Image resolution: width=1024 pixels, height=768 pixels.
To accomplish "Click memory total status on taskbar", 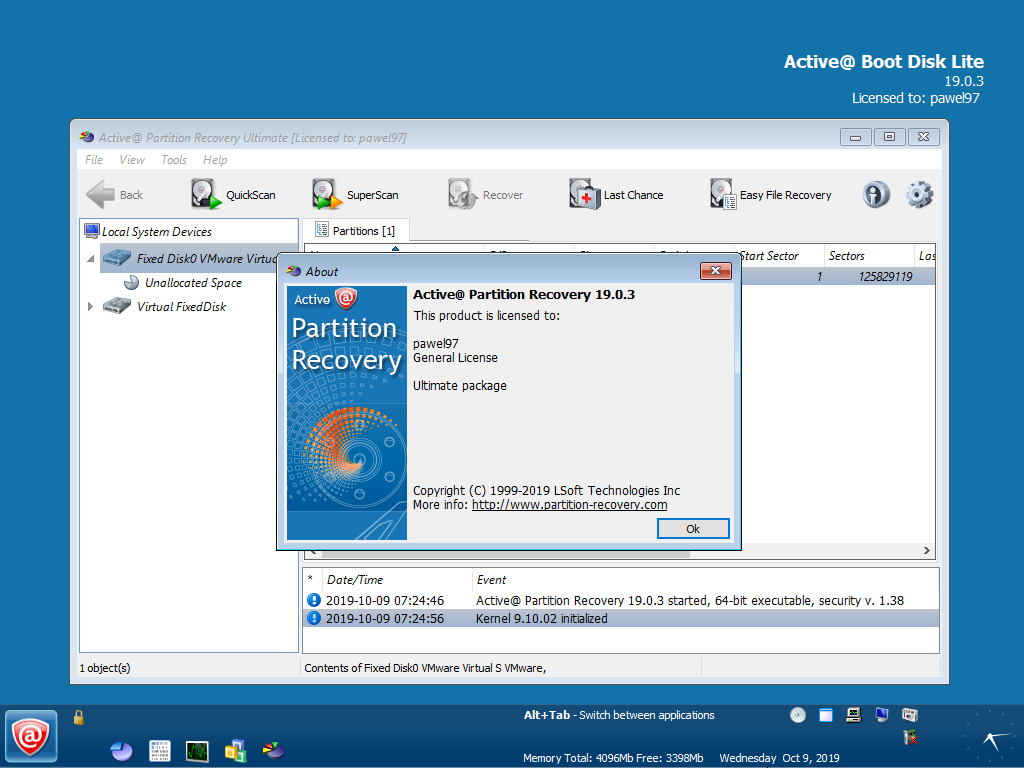I will [613, 758].
